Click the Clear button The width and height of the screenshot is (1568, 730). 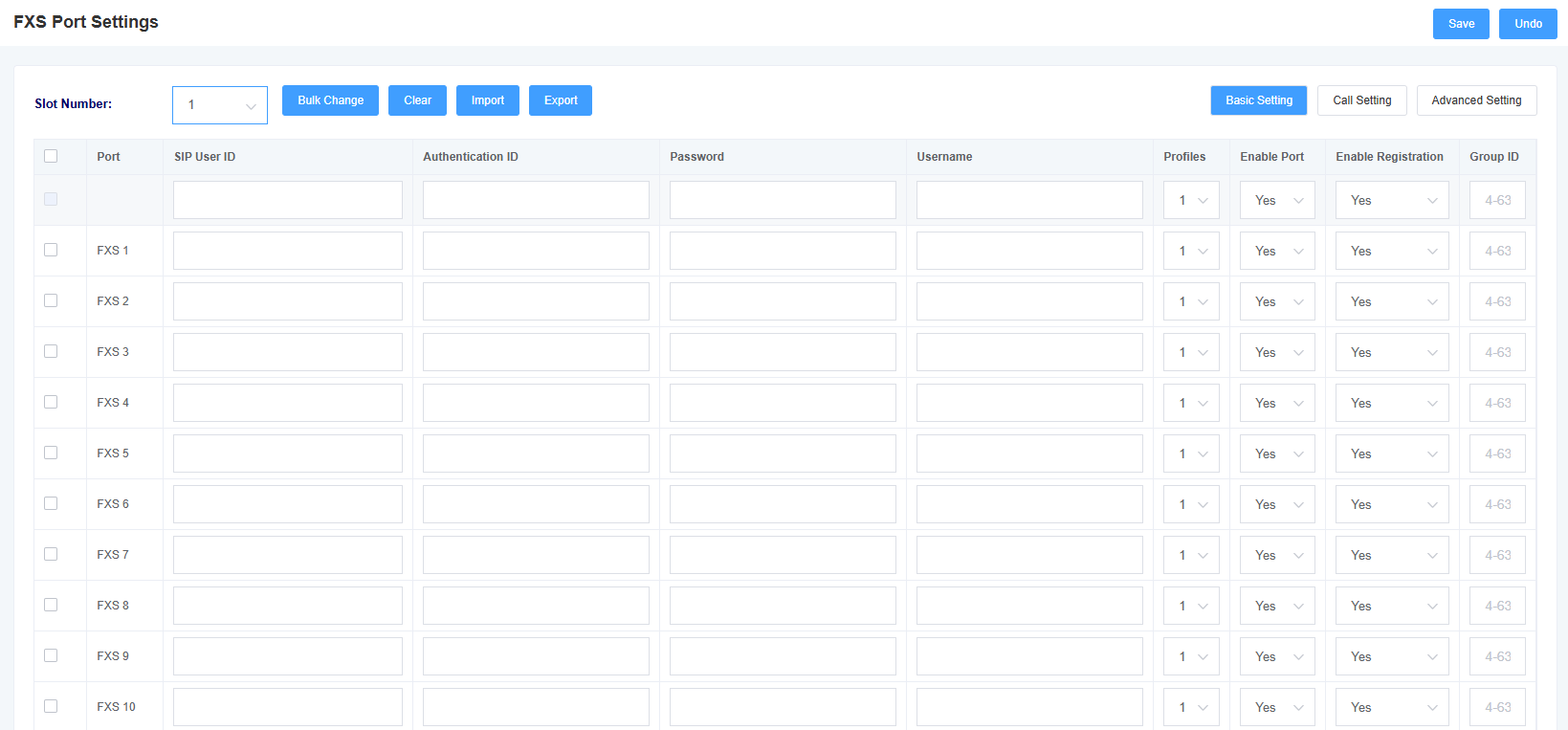click(x=417, y=100)
